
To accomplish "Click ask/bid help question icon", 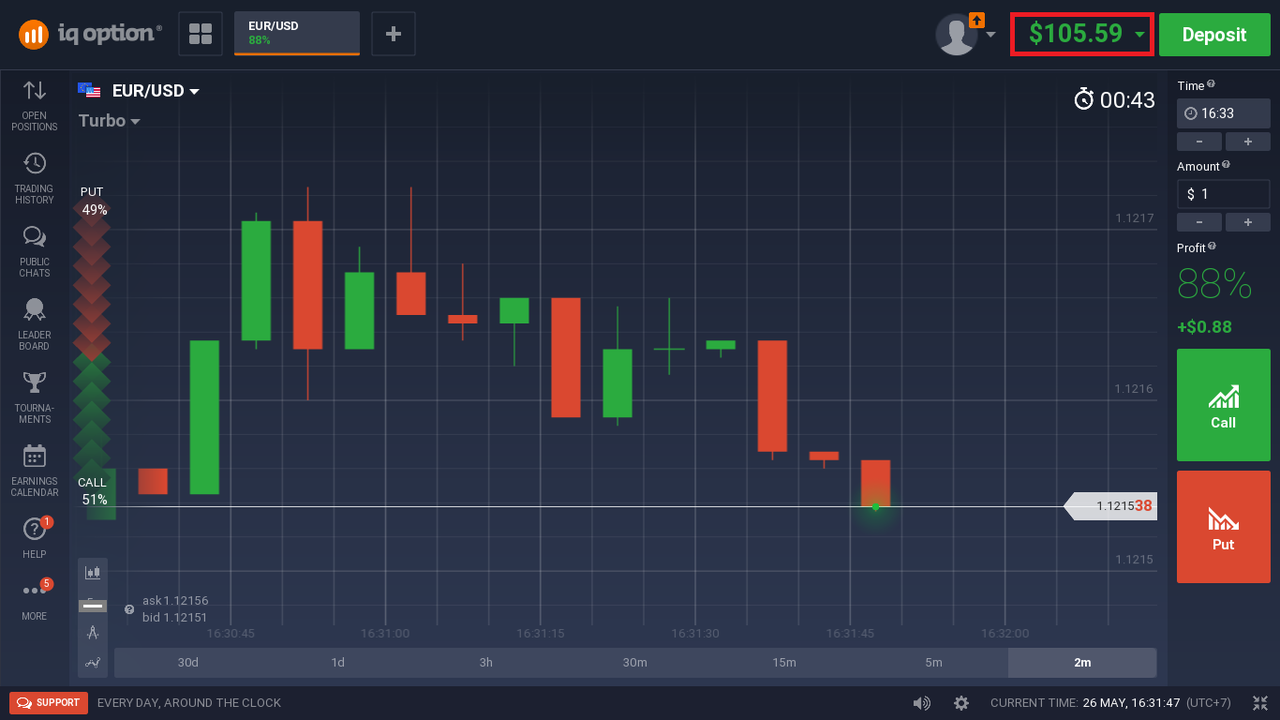I will pos(129,609).
